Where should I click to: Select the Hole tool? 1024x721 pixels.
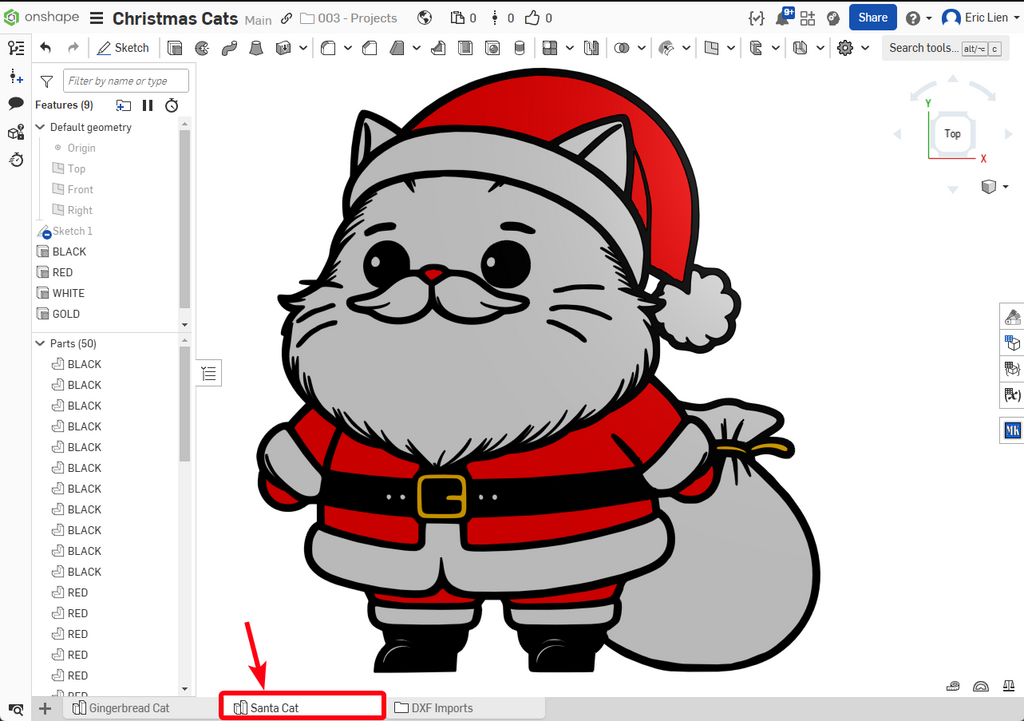tap(492, 48)
